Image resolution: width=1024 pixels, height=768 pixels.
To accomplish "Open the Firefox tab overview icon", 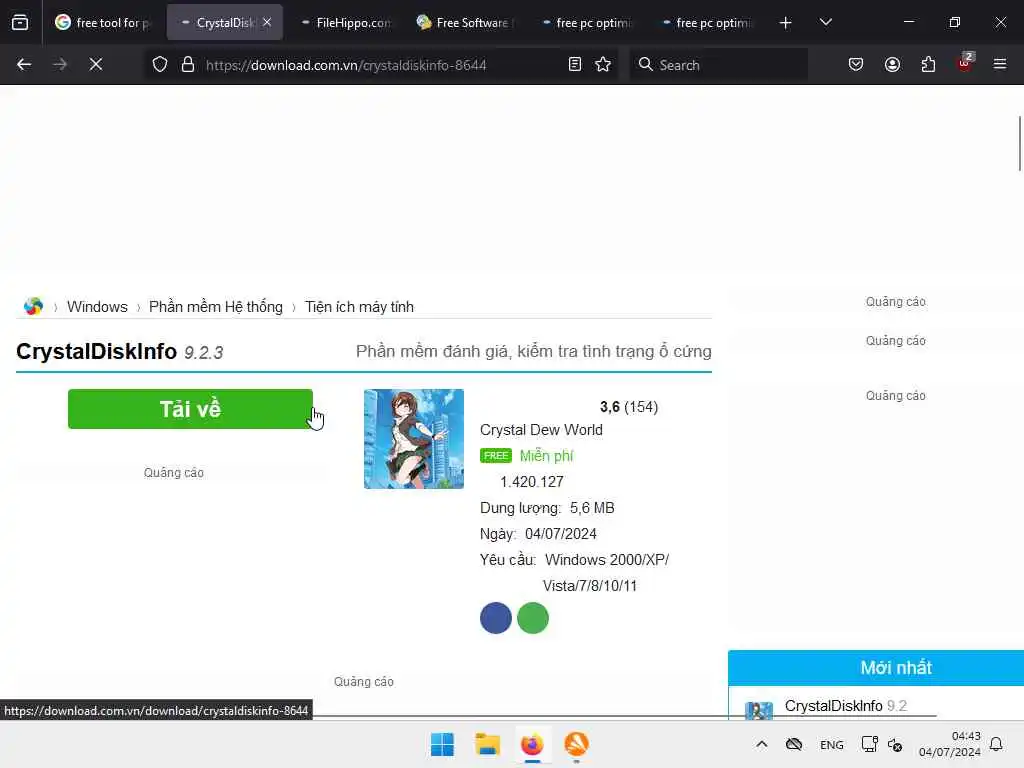I will [x=20, y=23].
